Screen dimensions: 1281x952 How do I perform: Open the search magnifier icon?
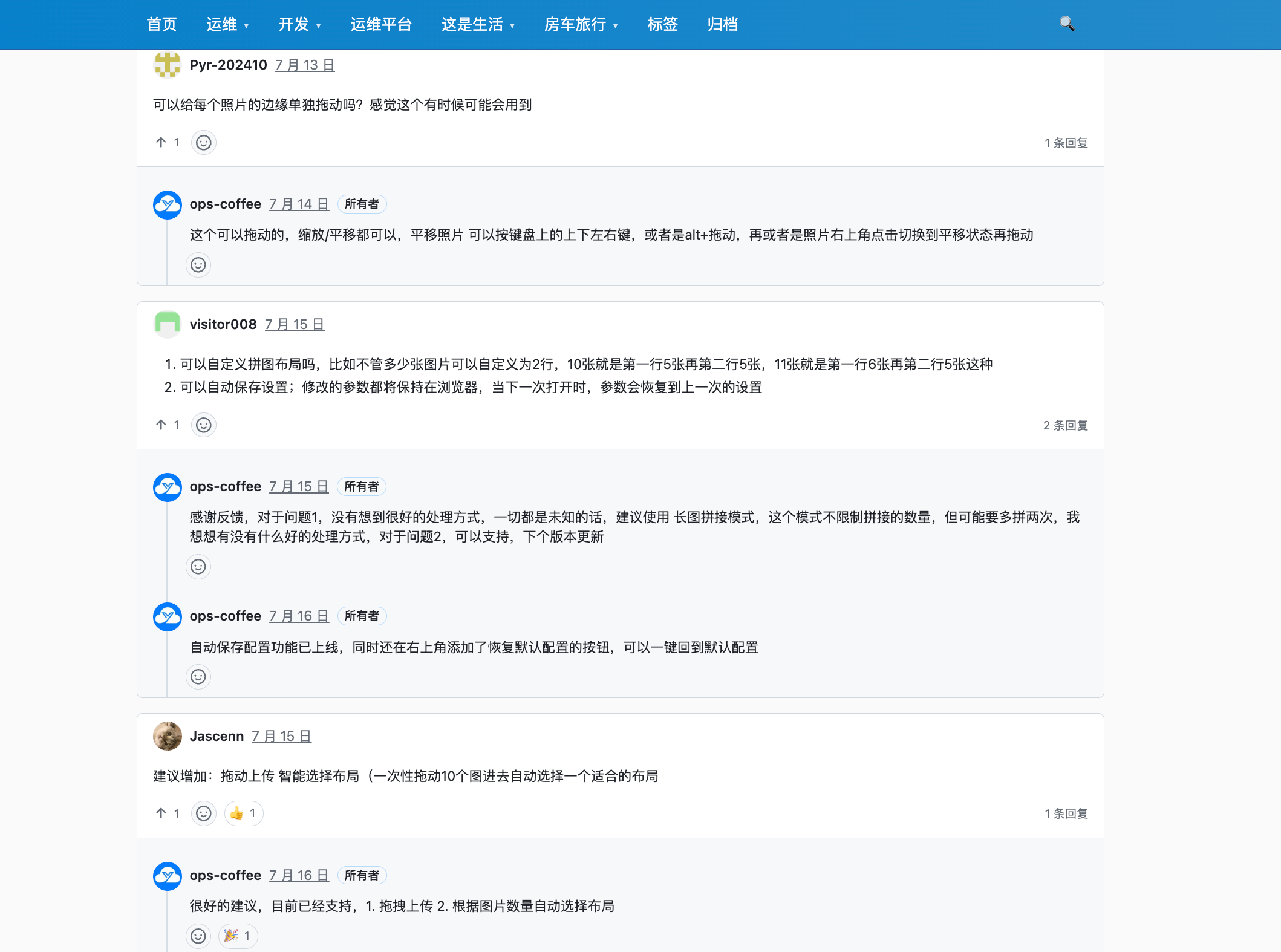click(1067, 24)
